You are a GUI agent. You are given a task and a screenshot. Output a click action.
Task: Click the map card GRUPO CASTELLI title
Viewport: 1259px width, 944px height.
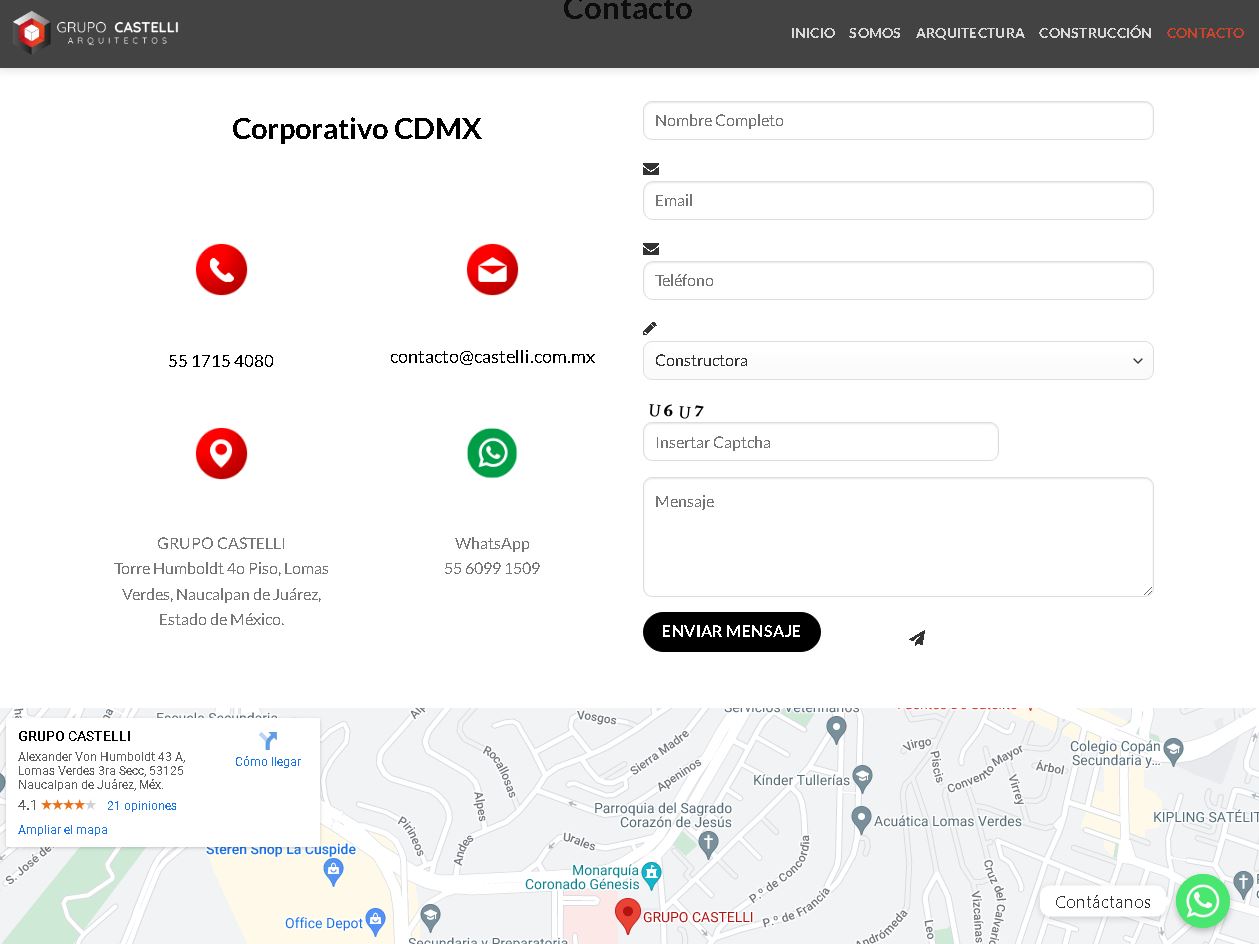point(75,736)
